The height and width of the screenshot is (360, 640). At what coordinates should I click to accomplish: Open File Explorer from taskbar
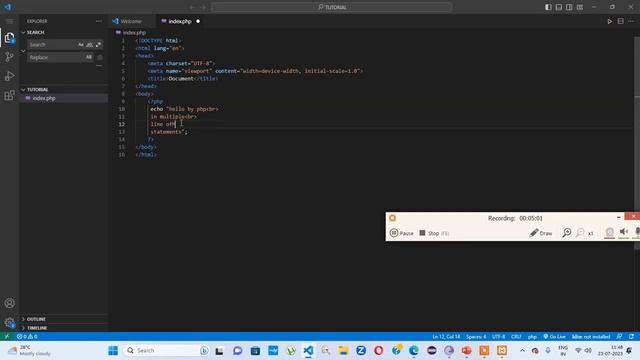pyautogui.click(x=343, y=350)
